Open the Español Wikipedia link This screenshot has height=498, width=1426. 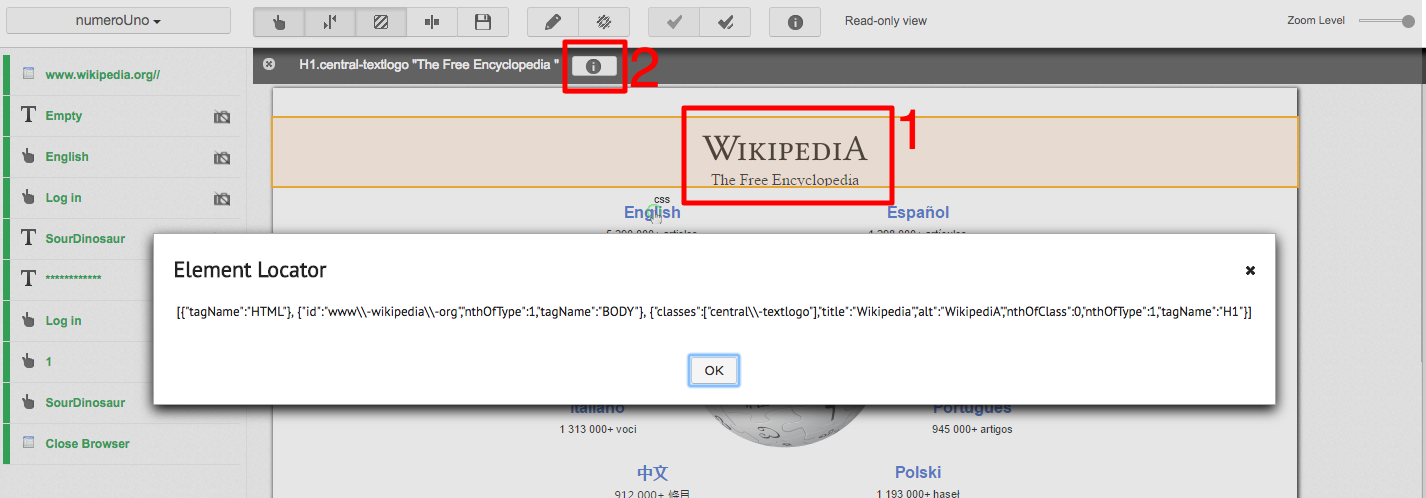click(x=918, y=212)
